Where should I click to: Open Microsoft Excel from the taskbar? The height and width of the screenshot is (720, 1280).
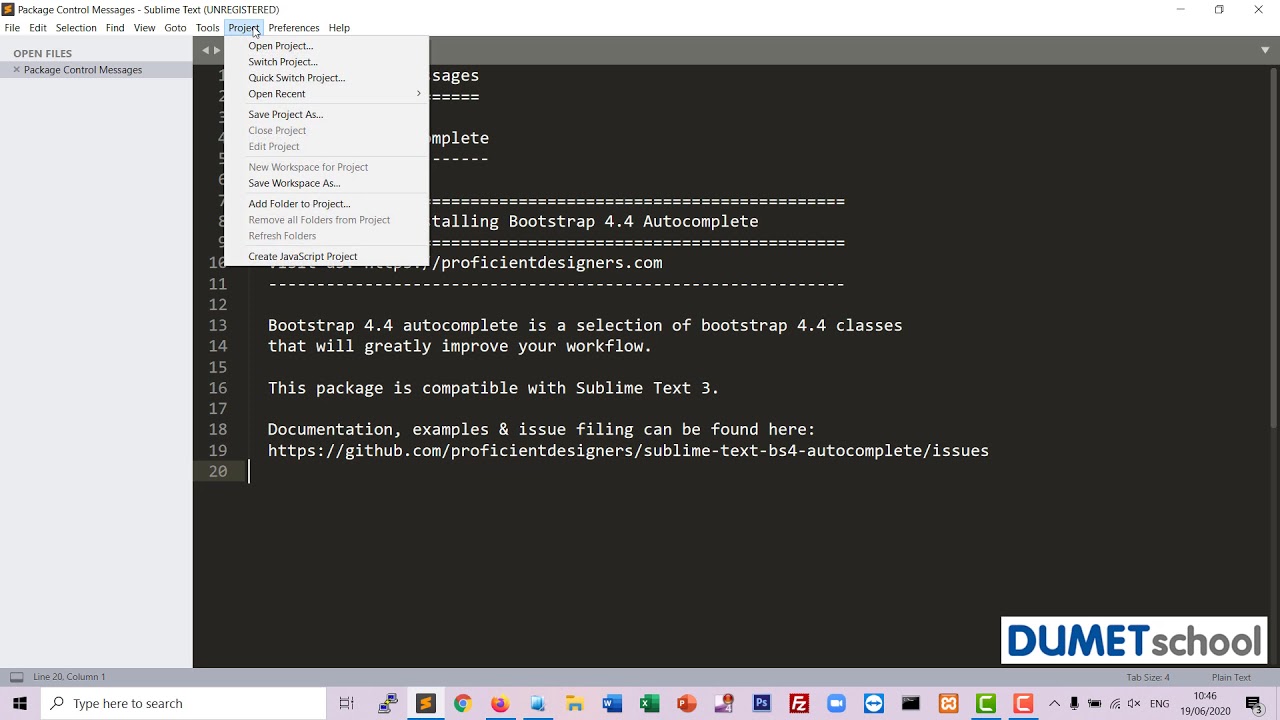(x=649, y=703)
